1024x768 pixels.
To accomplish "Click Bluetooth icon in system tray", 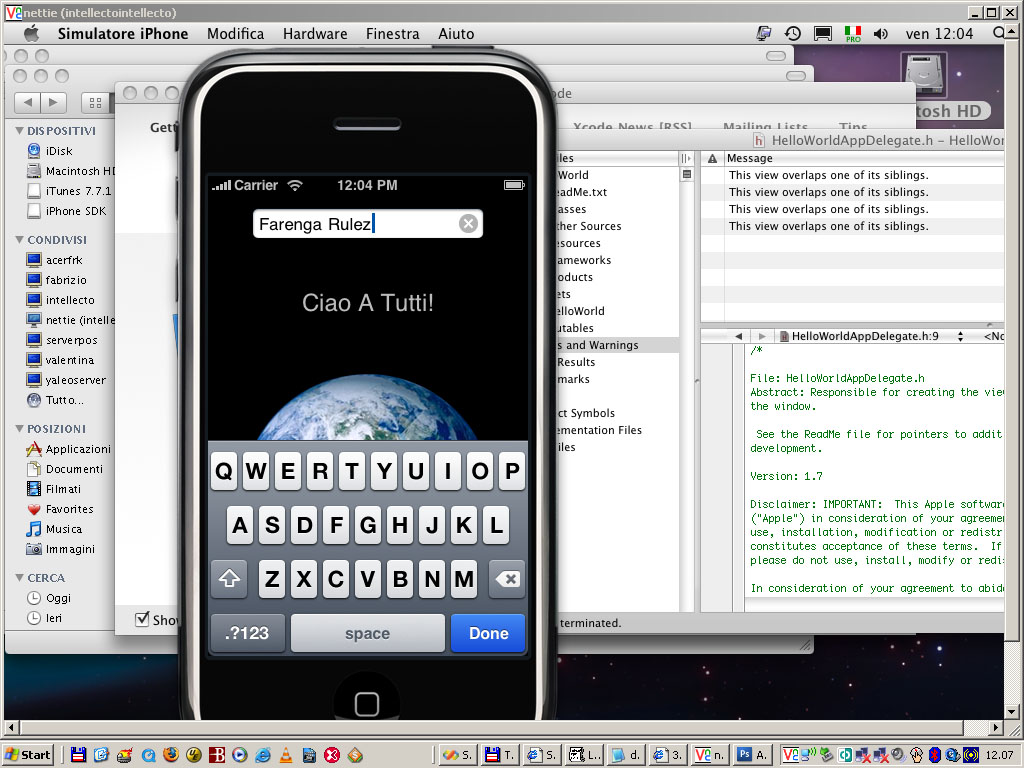I will [x=935, y=755].
